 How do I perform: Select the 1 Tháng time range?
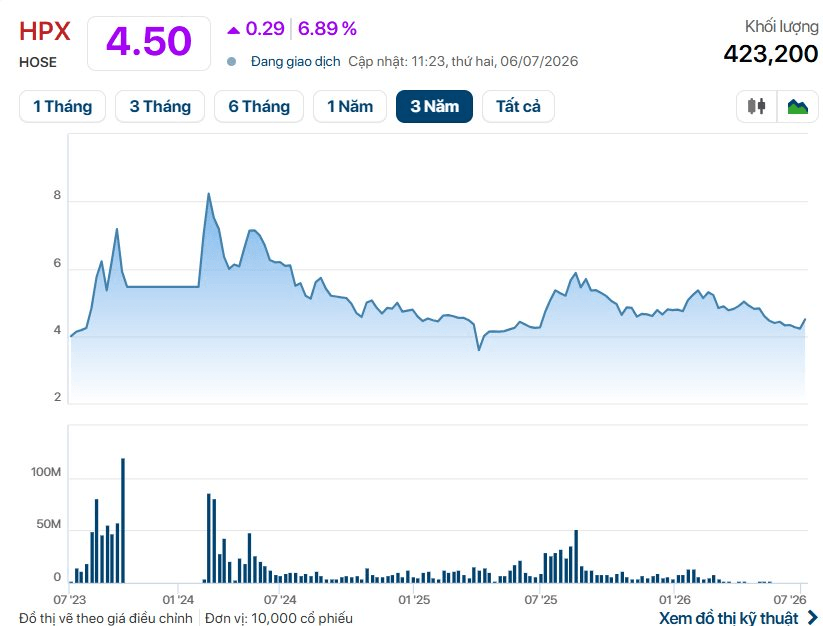[x=62, y=107]
